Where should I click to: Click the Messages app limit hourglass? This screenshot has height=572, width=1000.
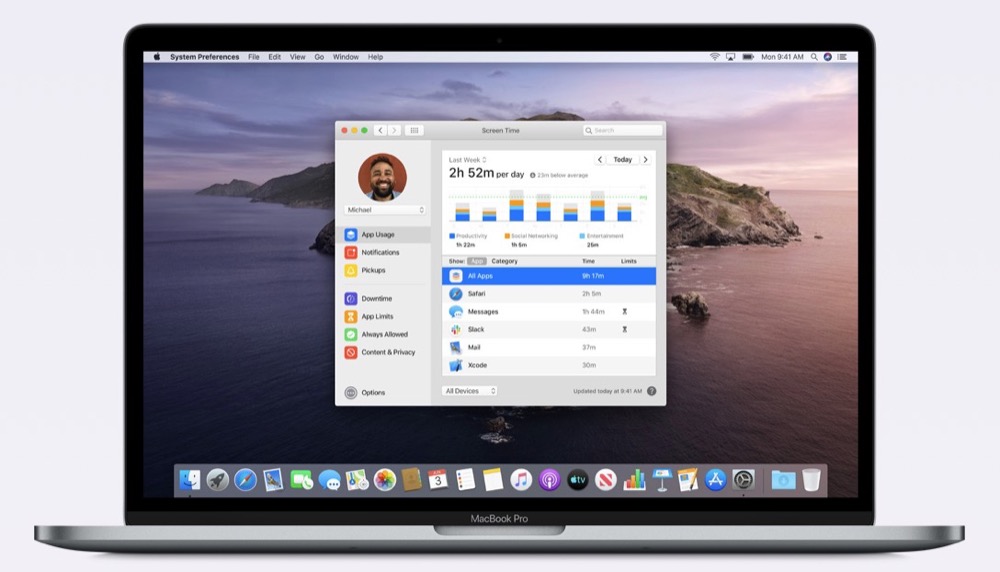[624, 312]
